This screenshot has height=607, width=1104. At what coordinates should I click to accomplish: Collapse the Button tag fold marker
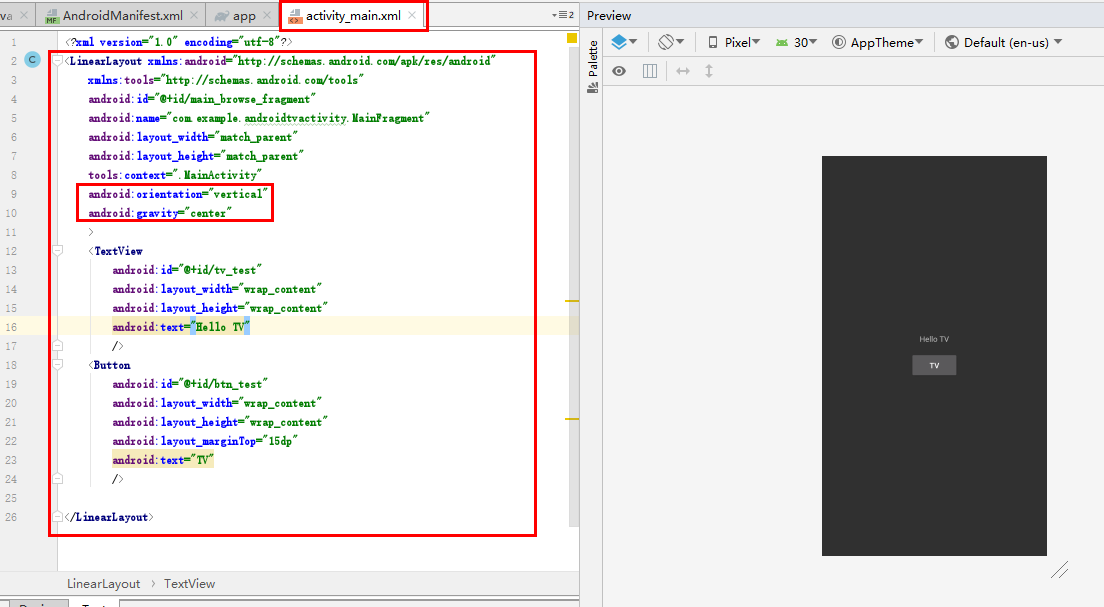[58, 365]
